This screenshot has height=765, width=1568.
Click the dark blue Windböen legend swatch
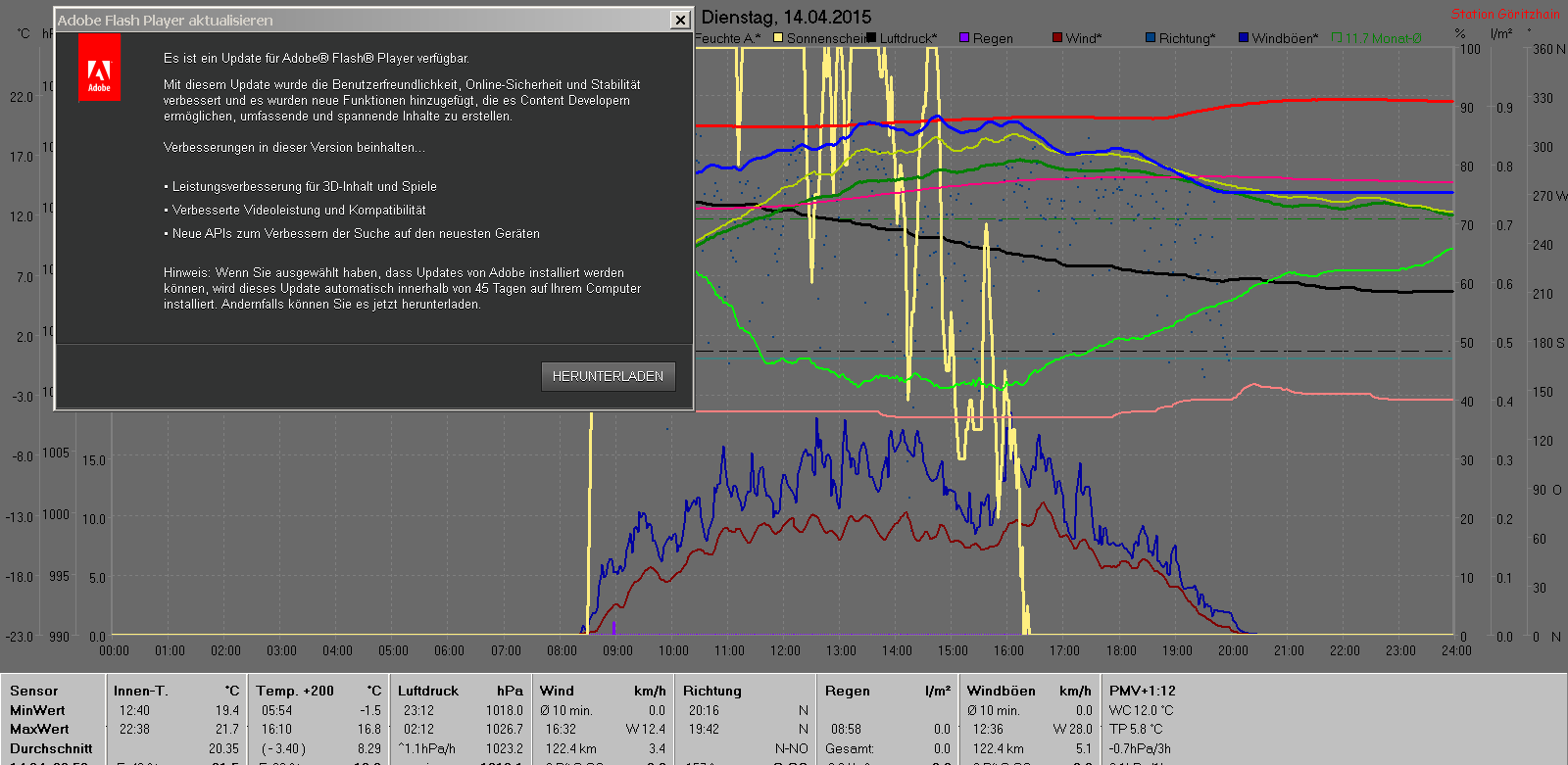[1244, 38]
